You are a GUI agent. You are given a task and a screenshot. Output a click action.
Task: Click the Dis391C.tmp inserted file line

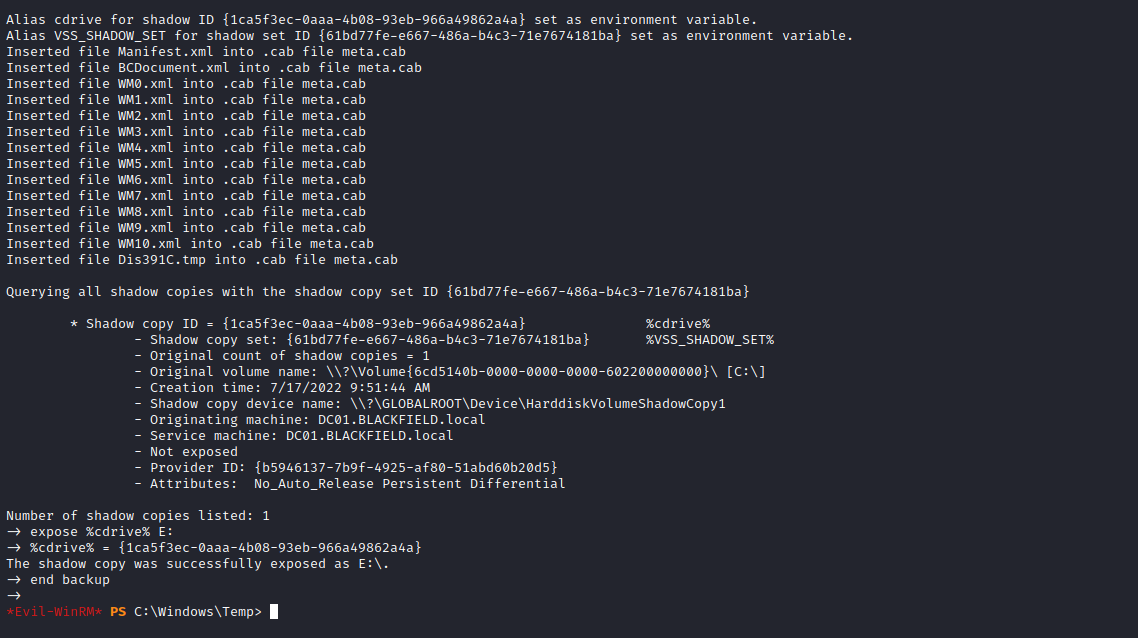(201, 260)
